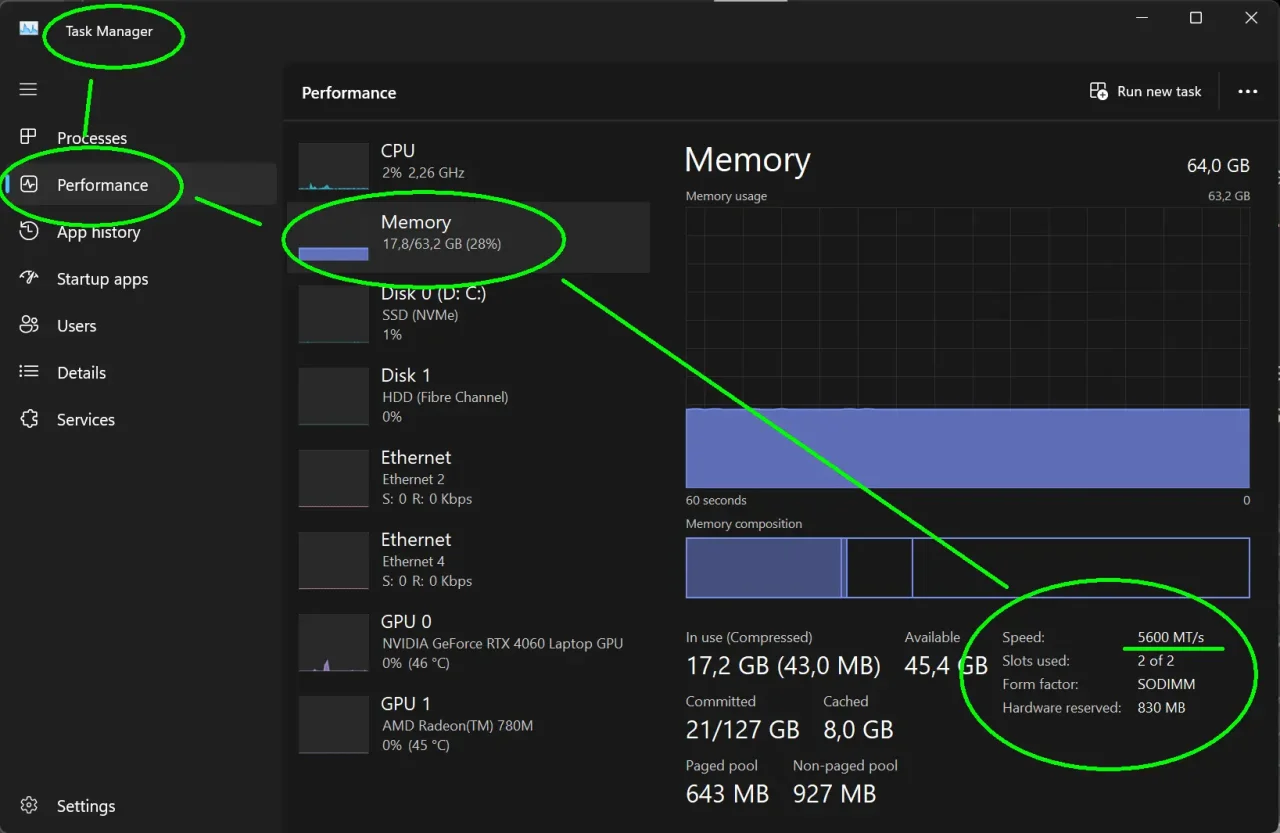1280x833 pixels.
Task: Open Settings gear icon
Action: pos(29,805)
